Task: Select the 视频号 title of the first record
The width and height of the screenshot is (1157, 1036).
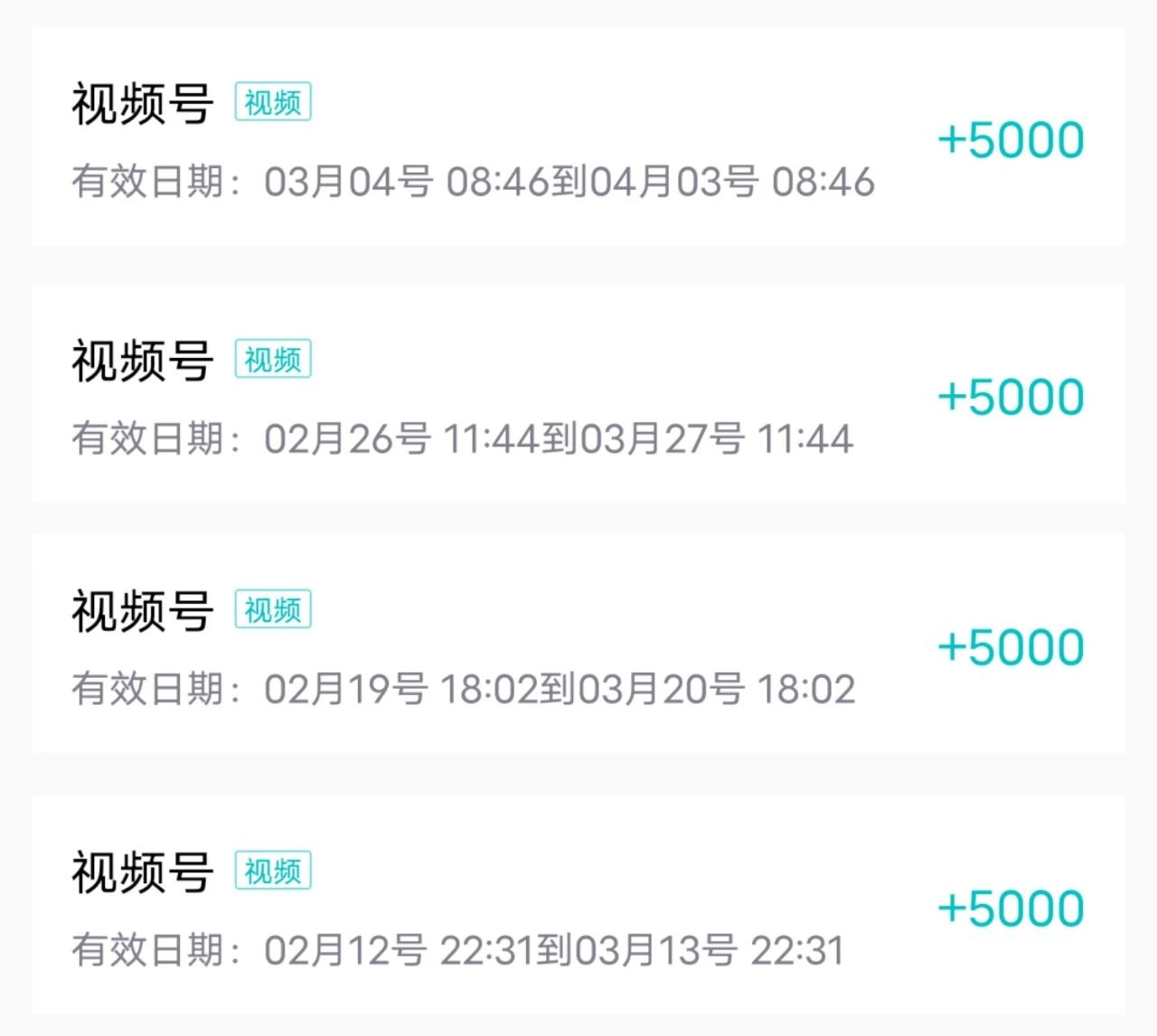Action: click(140, 101)
